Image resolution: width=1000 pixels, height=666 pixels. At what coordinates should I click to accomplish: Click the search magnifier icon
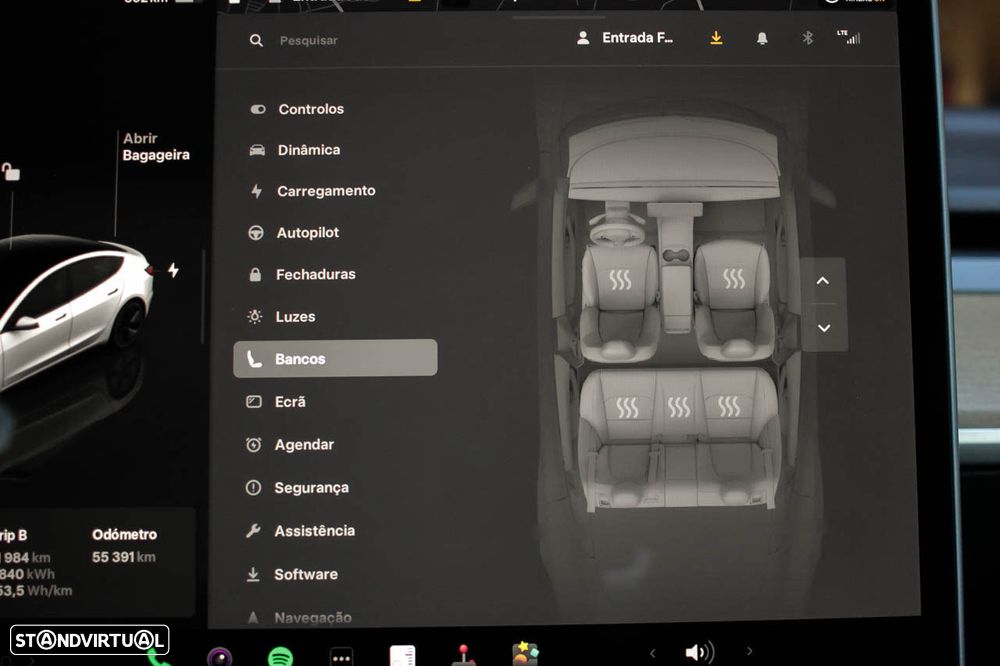tap(256, 41)
